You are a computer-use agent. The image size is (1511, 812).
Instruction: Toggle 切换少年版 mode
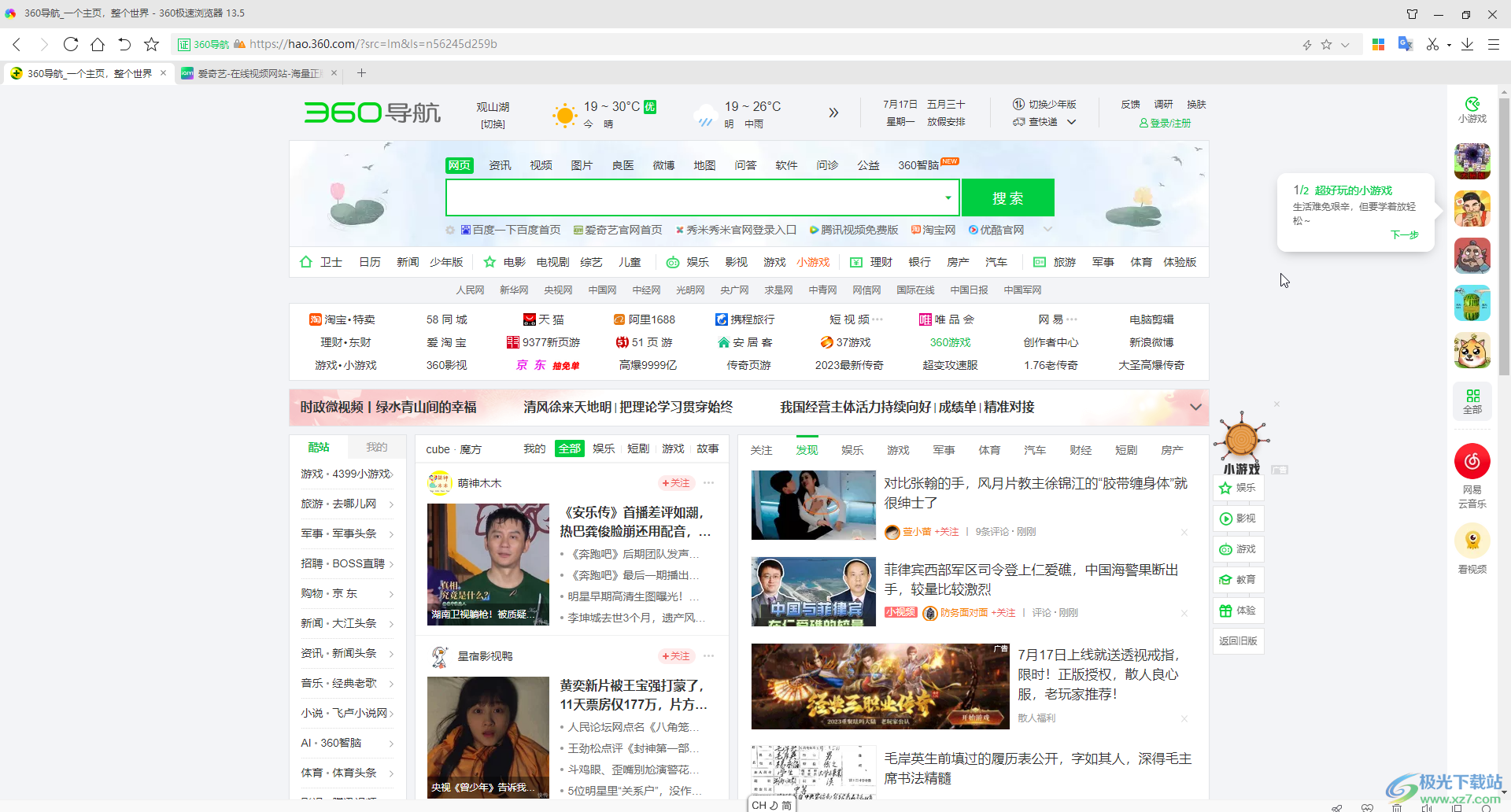[x=1047, y=103]
